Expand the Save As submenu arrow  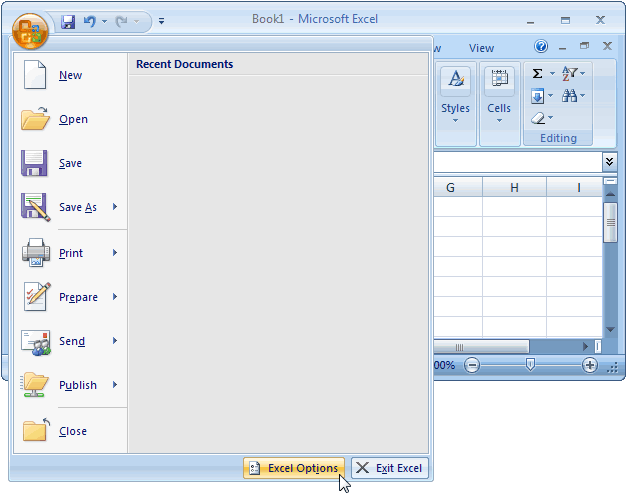pos(115,207)
